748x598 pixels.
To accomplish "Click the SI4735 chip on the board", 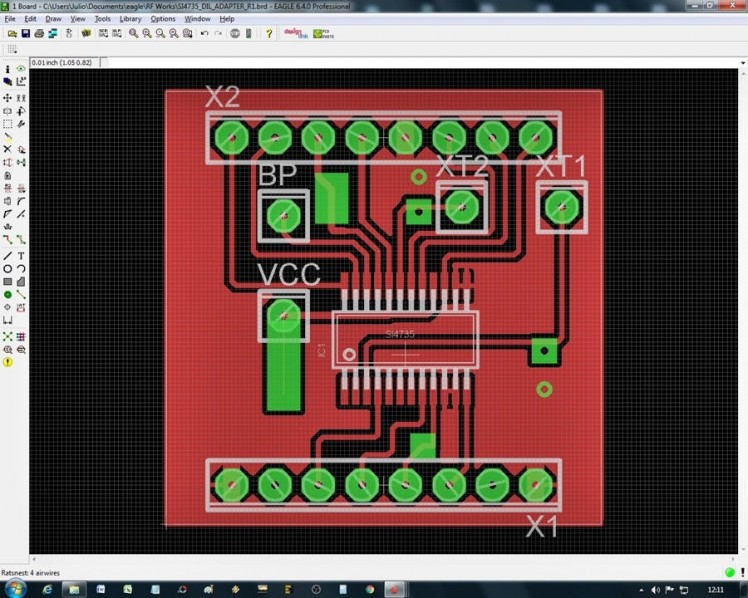I will tap(405, 340).
